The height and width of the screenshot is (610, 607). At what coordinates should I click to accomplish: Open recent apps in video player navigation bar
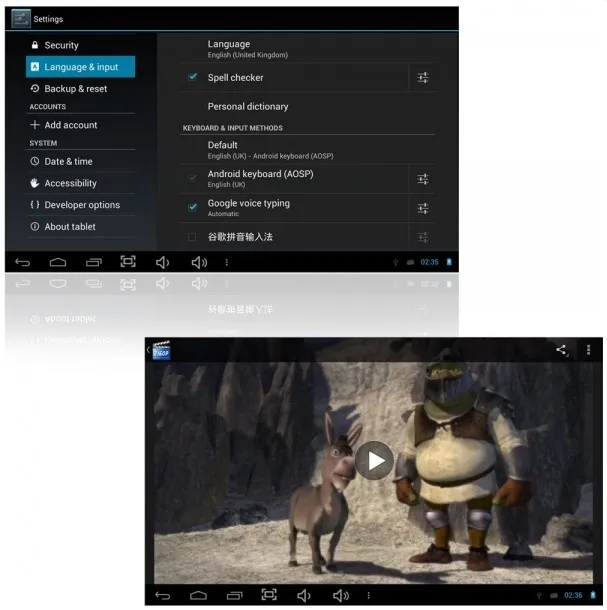(x=234, y=596)
